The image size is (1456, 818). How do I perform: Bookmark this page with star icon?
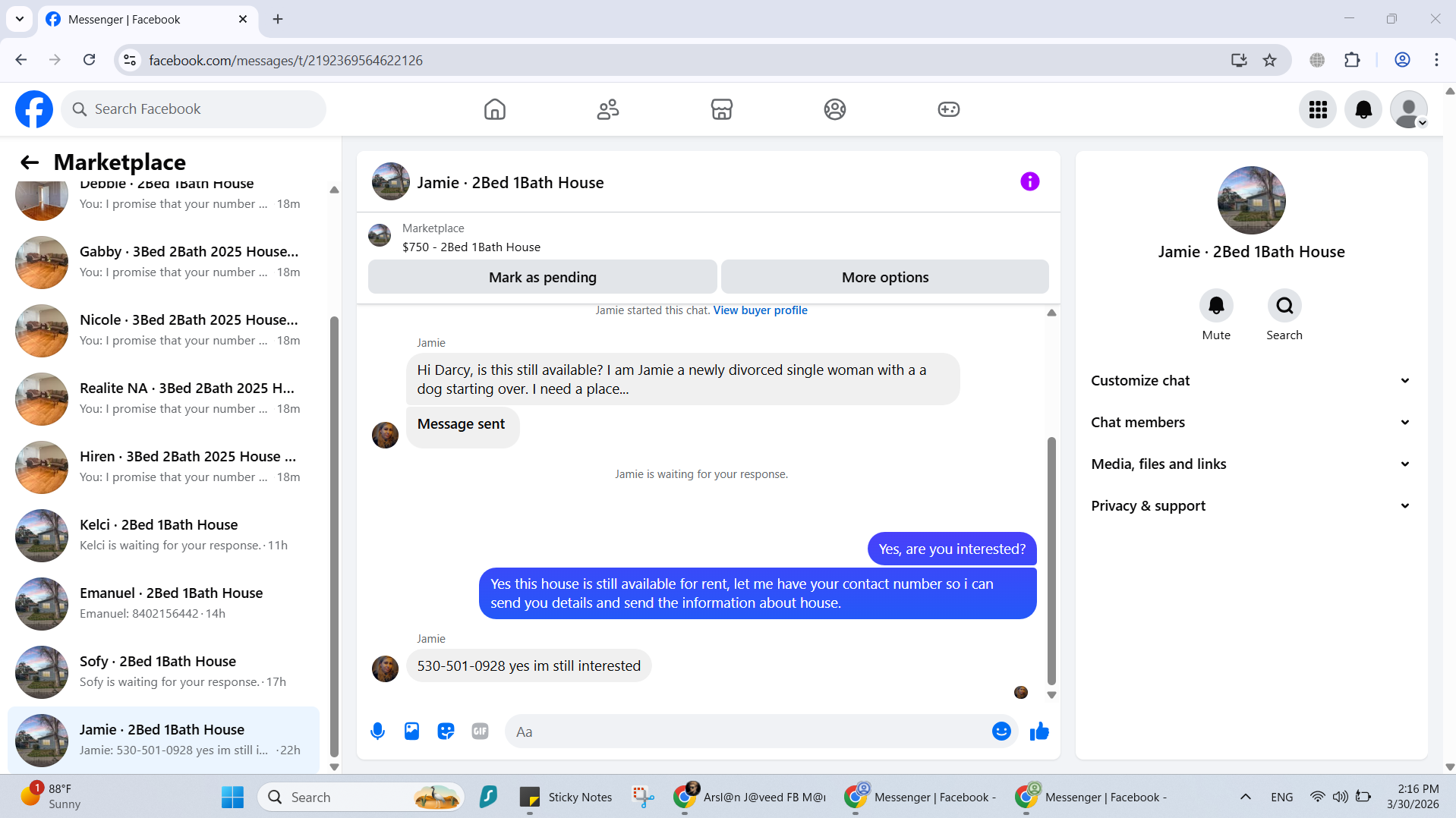tap(1269, 60)
